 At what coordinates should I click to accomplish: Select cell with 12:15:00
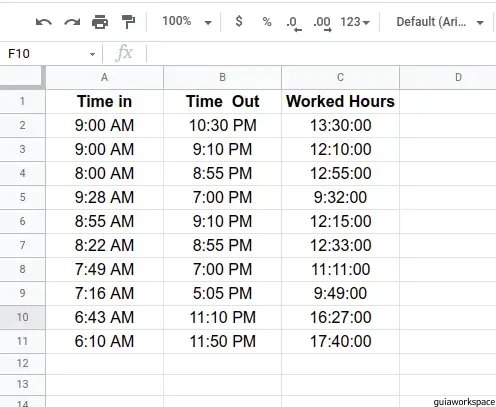pyautogui.click(x=340, y=221)
